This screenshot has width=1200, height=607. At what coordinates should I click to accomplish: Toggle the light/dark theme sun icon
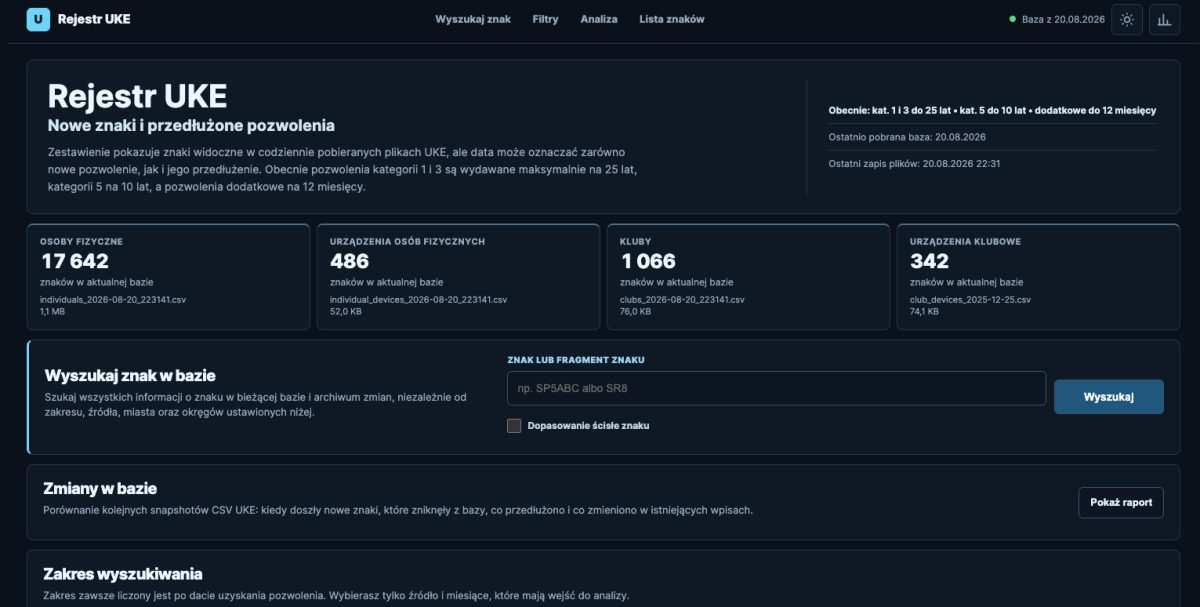[1127, 19]
